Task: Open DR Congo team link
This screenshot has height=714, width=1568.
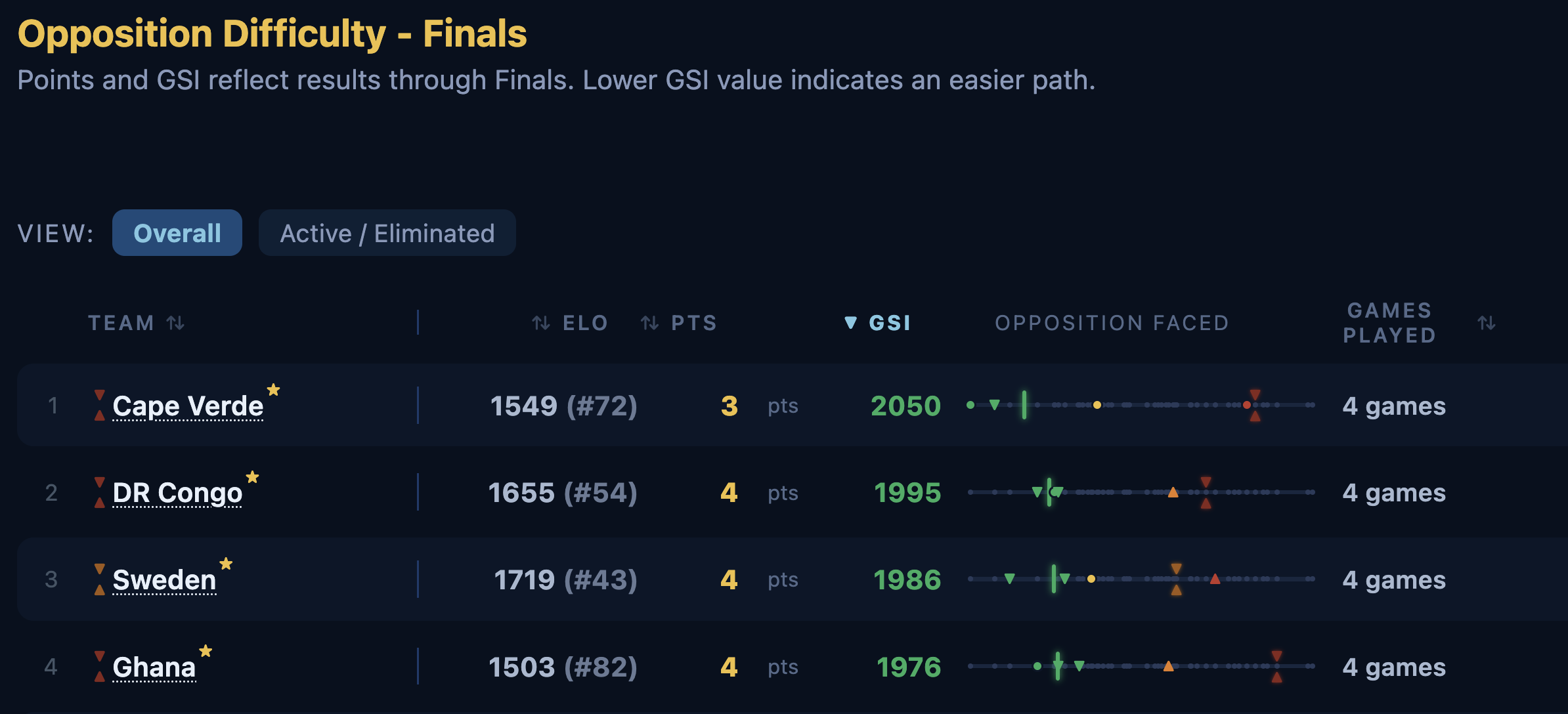Action: [x=177, y=493]
